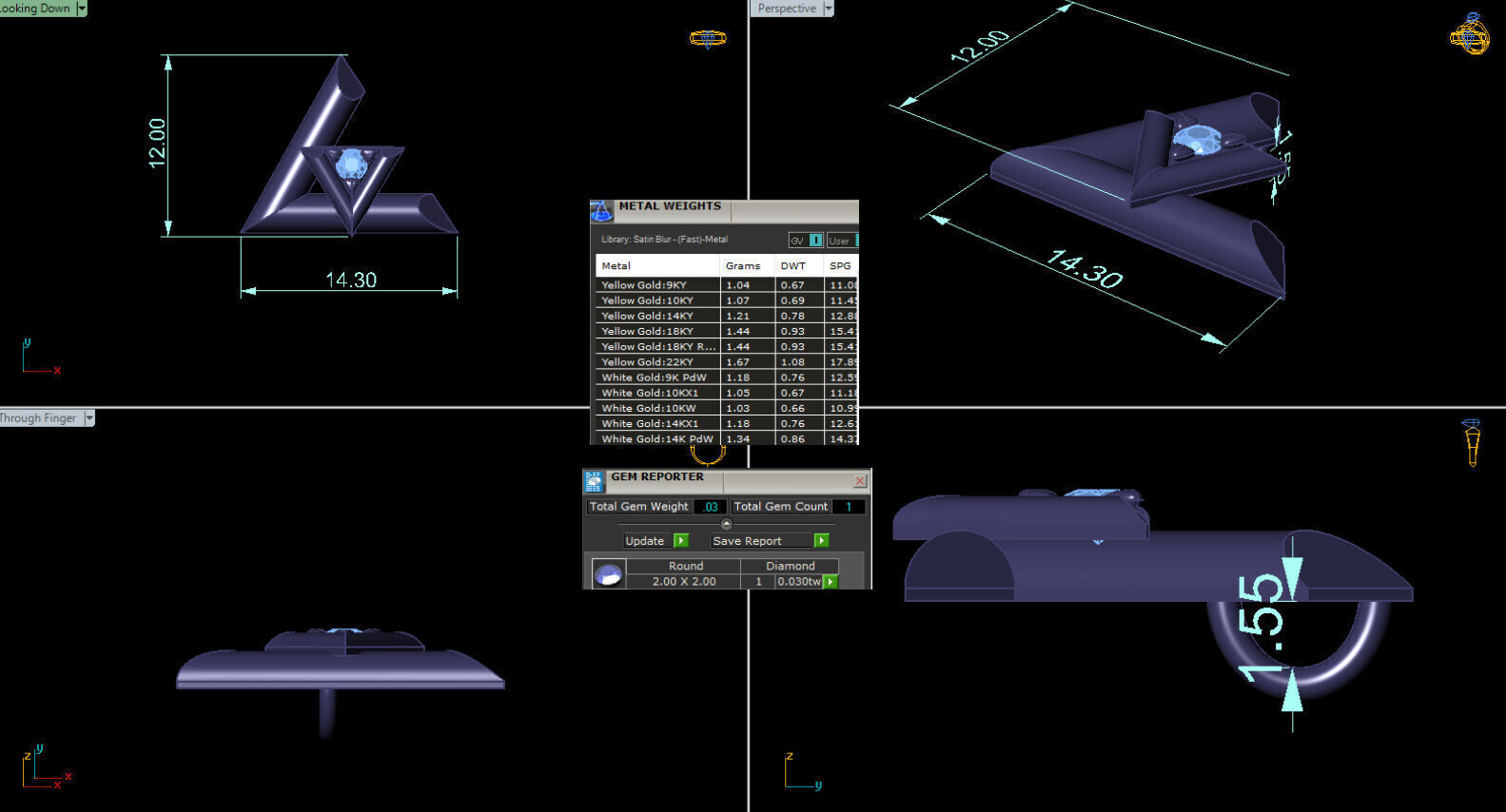Click the SPG column header

[841, 266]
